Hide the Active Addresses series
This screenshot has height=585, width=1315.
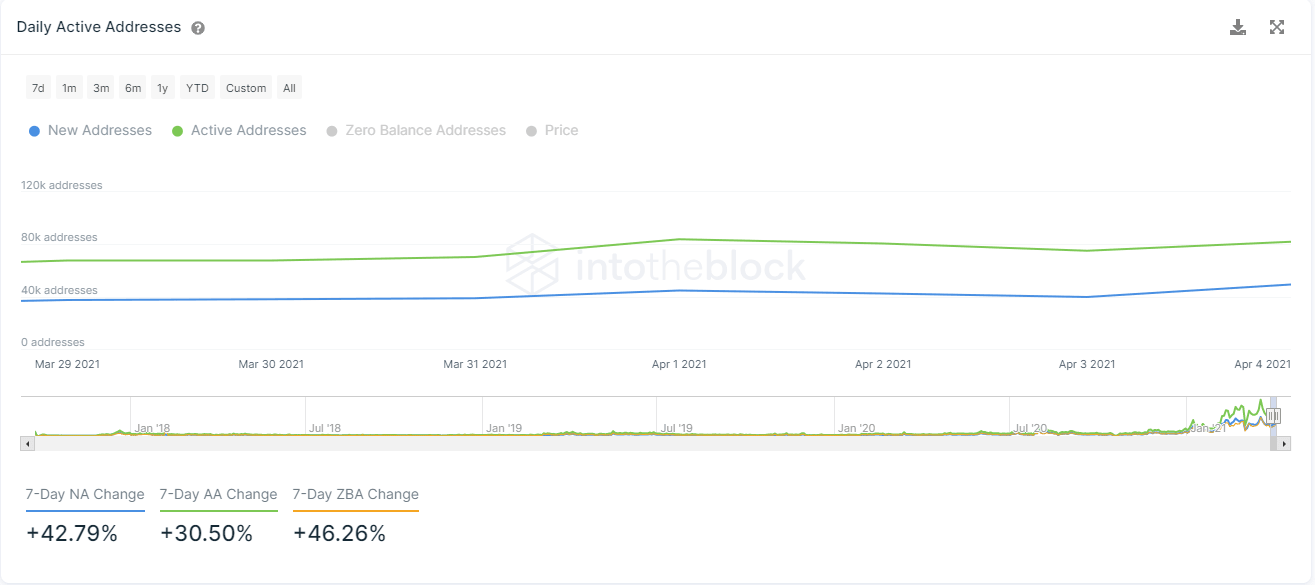pos(239,130)
